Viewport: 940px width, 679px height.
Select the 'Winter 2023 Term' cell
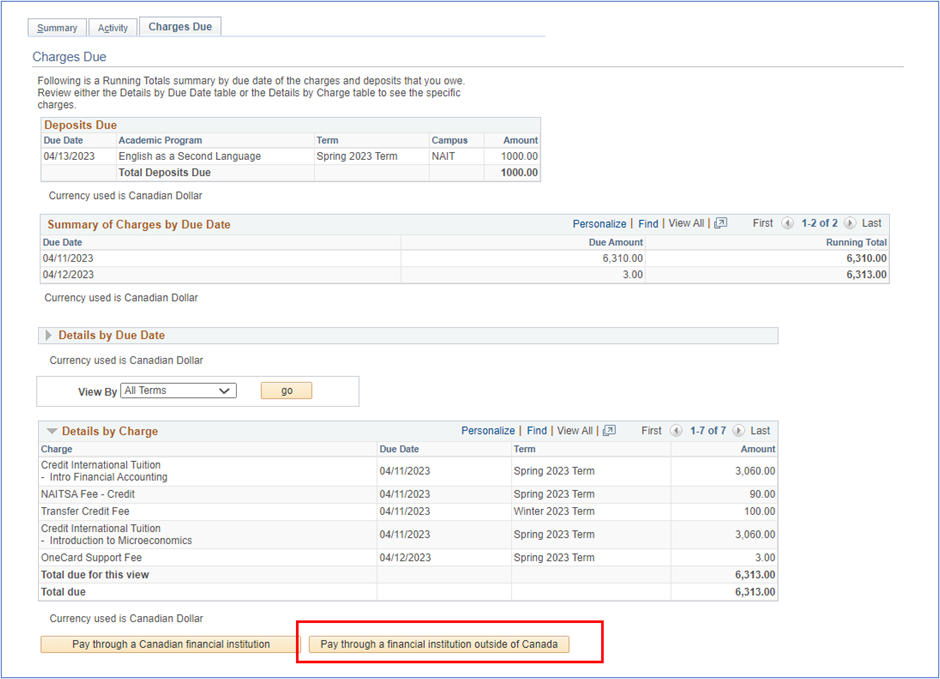click(554, 511)
